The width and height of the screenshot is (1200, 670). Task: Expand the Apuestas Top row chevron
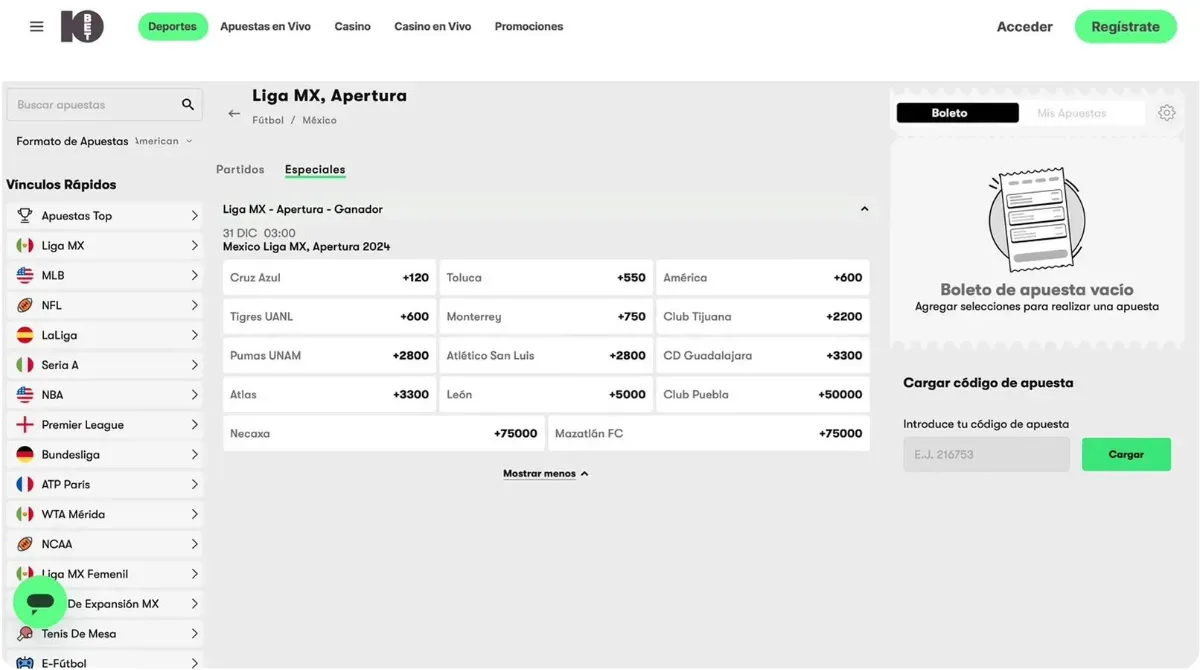click(194, 216)
